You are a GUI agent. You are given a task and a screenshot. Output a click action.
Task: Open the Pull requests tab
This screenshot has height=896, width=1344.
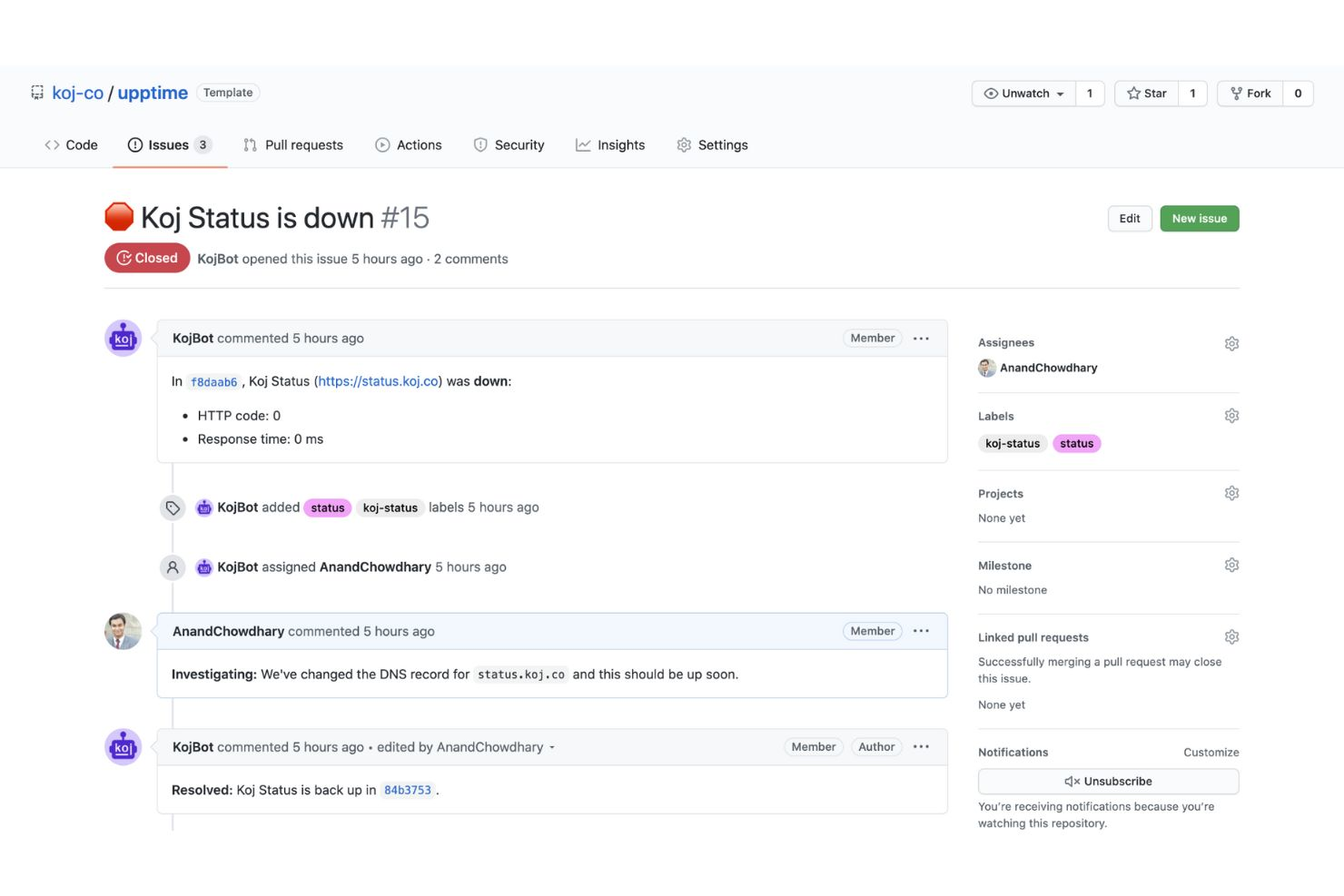[293, 145]
